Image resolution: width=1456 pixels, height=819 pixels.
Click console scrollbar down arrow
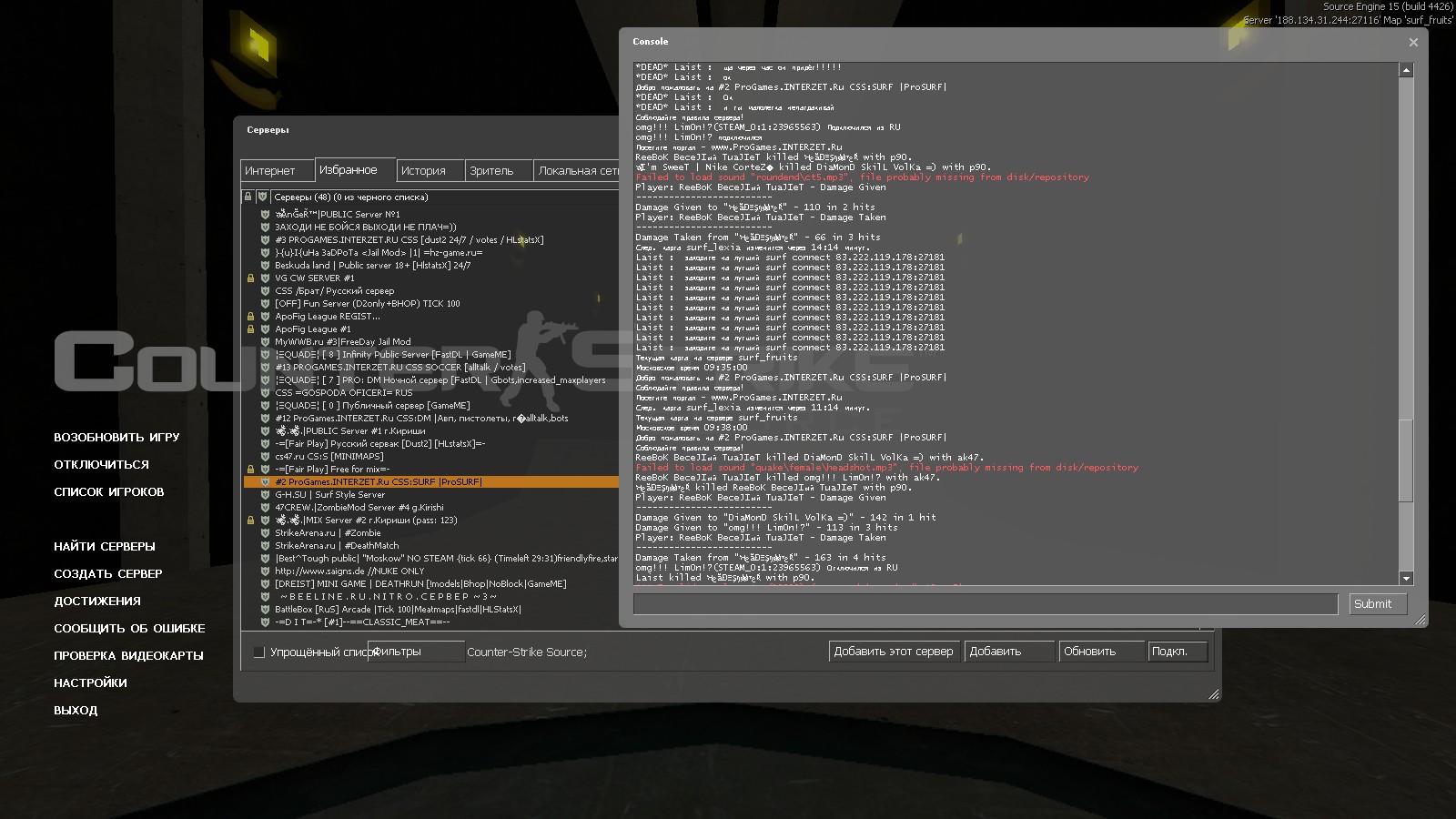1406,578
